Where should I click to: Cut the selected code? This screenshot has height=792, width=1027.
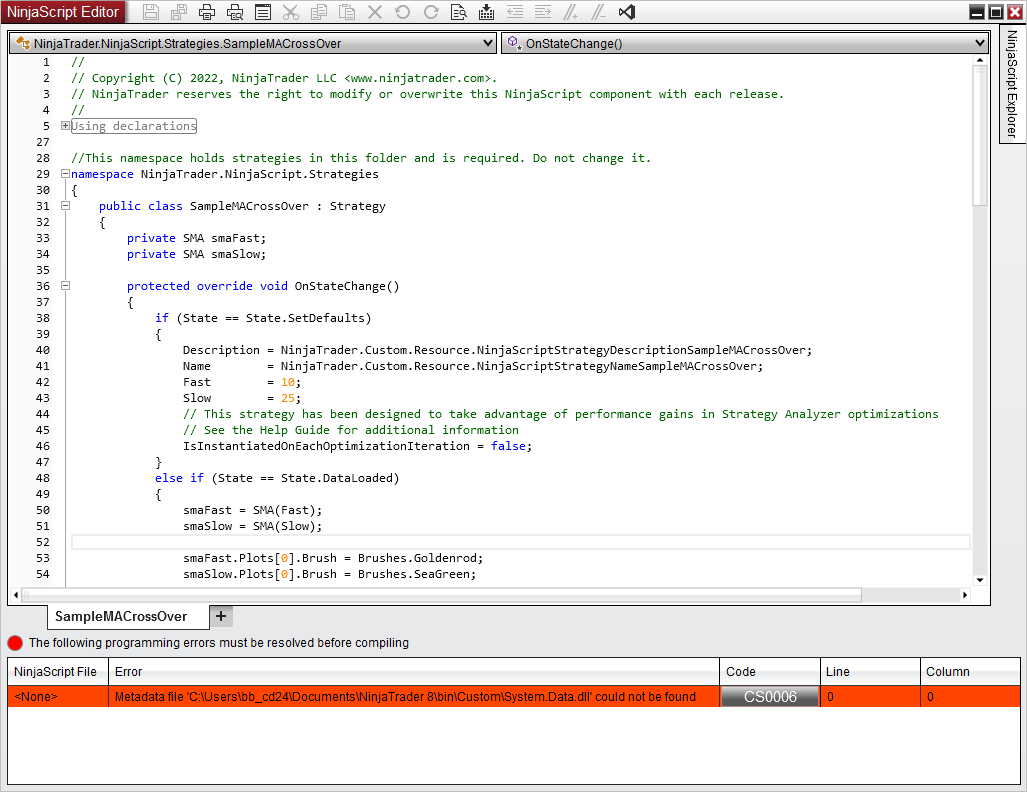pyautogui.click(x=291, y=12)
